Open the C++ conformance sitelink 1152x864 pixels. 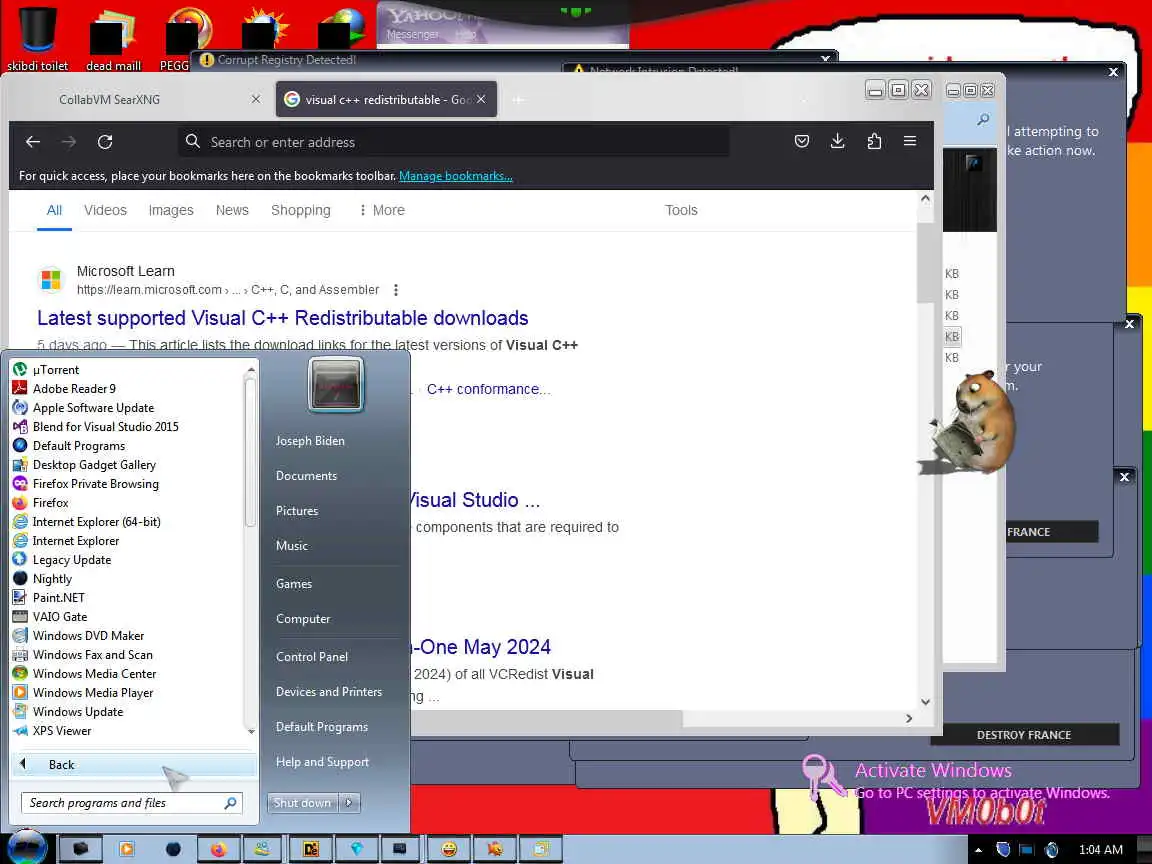pyautogui.click(x=489, y=389)
